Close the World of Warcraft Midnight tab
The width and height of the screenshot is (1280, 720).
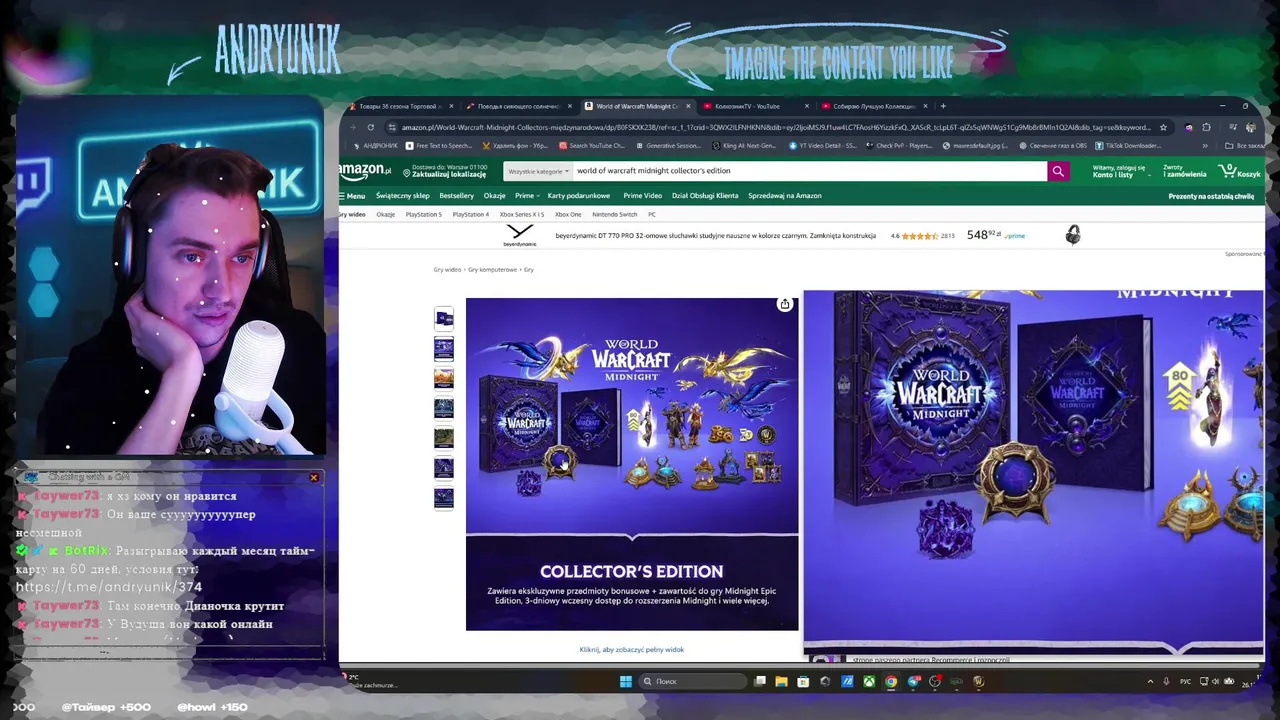(688, 106)
